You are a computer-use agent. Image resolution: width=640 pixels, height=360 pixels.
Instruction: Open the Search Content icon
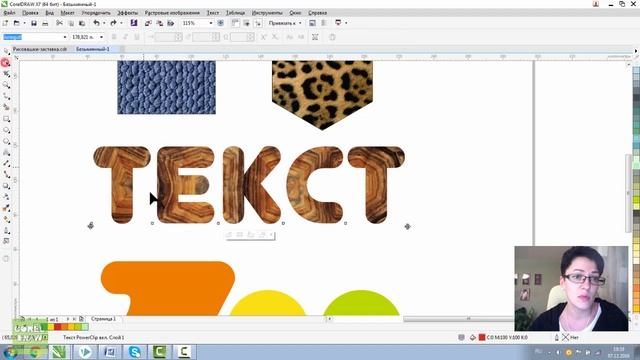tap(133, 23)
